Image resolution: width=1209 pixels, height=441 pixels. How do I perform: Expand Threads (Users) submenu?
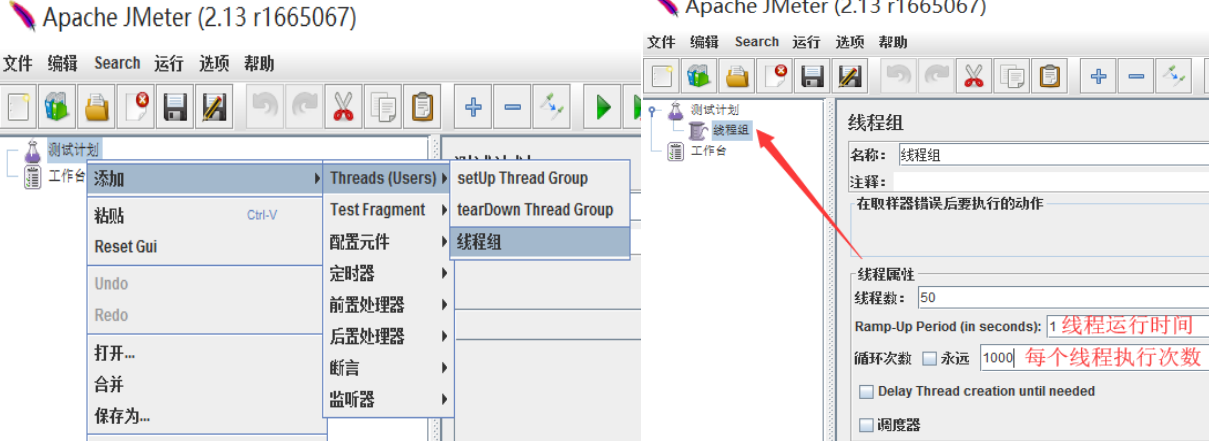coord(389,178)
